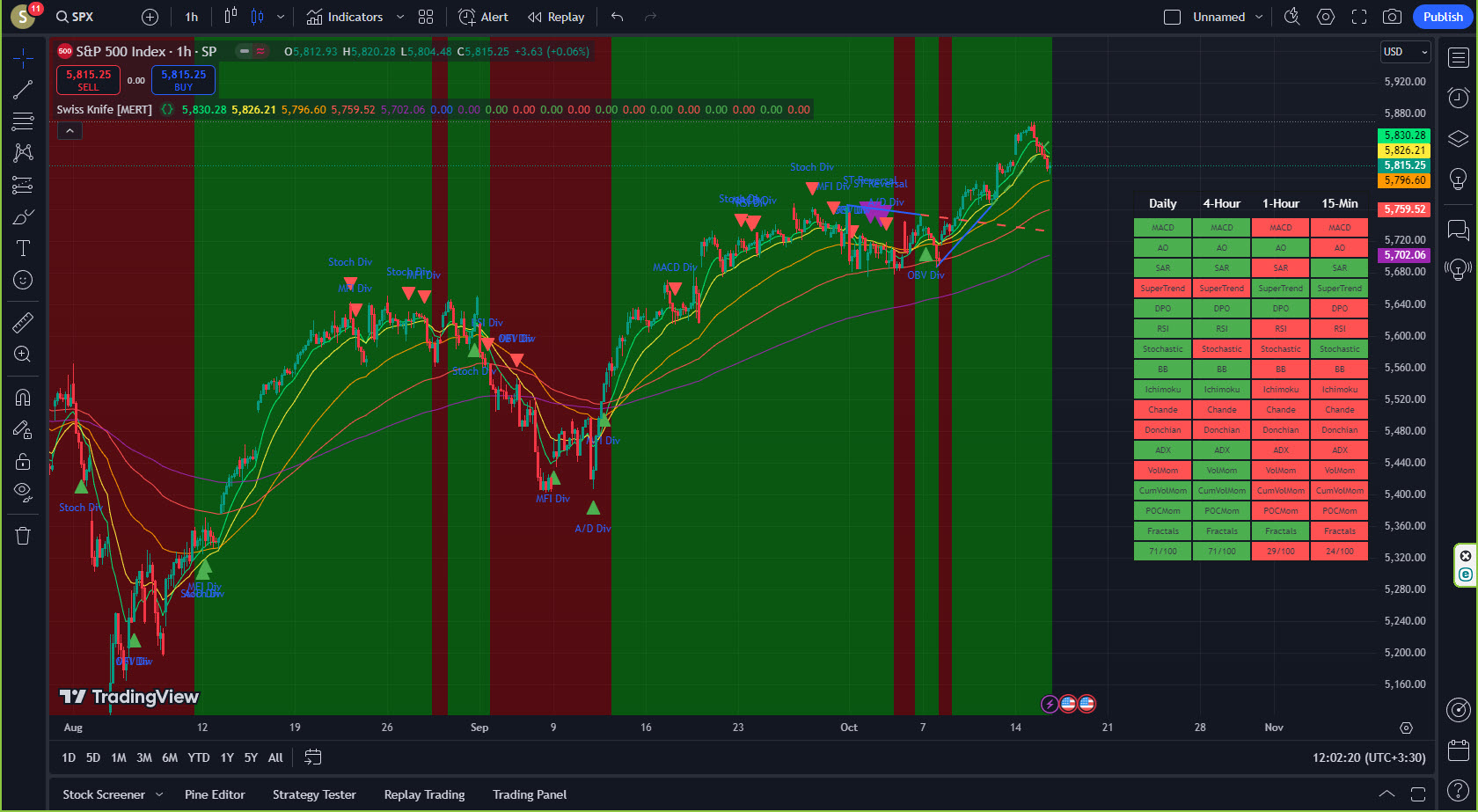Image resolution: width=1478 pixels, height=812 pixels.
Task: Maximize the bottom panel
Action: pos(1417,794)
